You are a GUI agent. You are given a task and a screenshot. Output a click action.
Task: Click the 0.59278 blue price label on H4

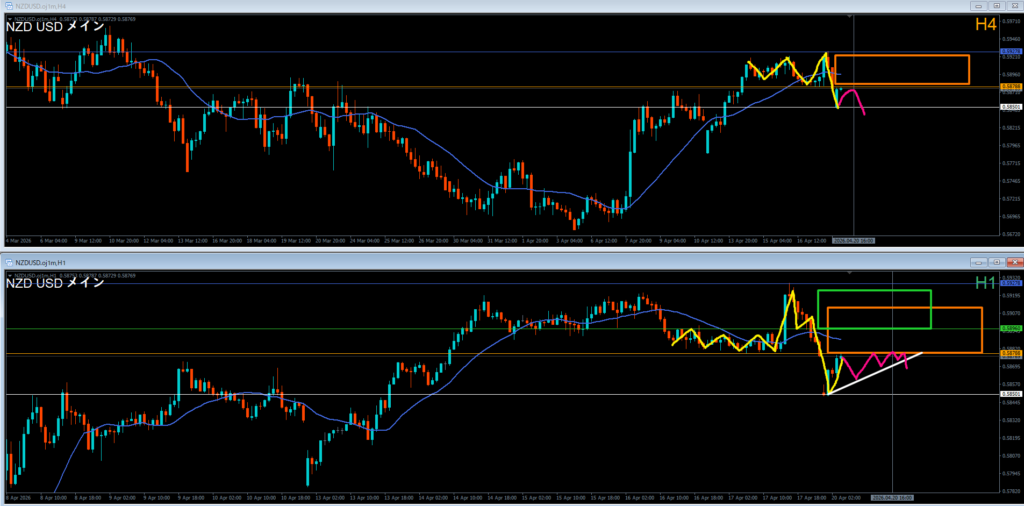[x=1010, y=51]
